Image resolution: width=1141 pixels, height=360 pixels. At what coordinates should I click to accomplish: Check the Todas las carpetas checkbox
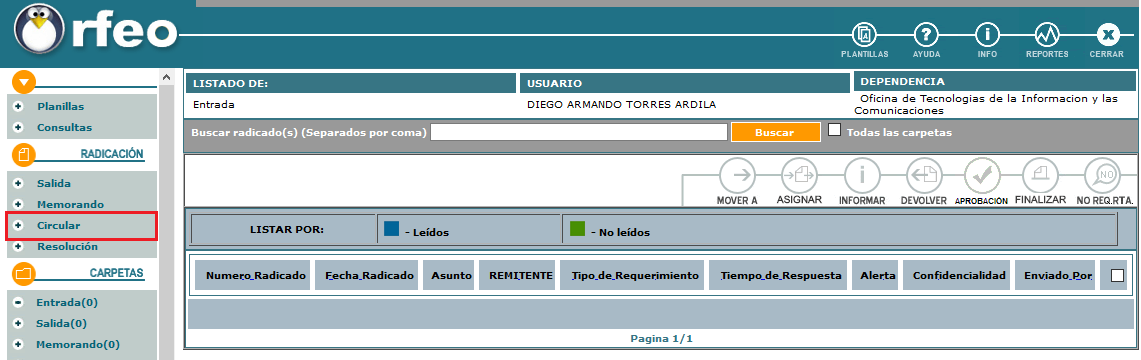pos(835,130)
